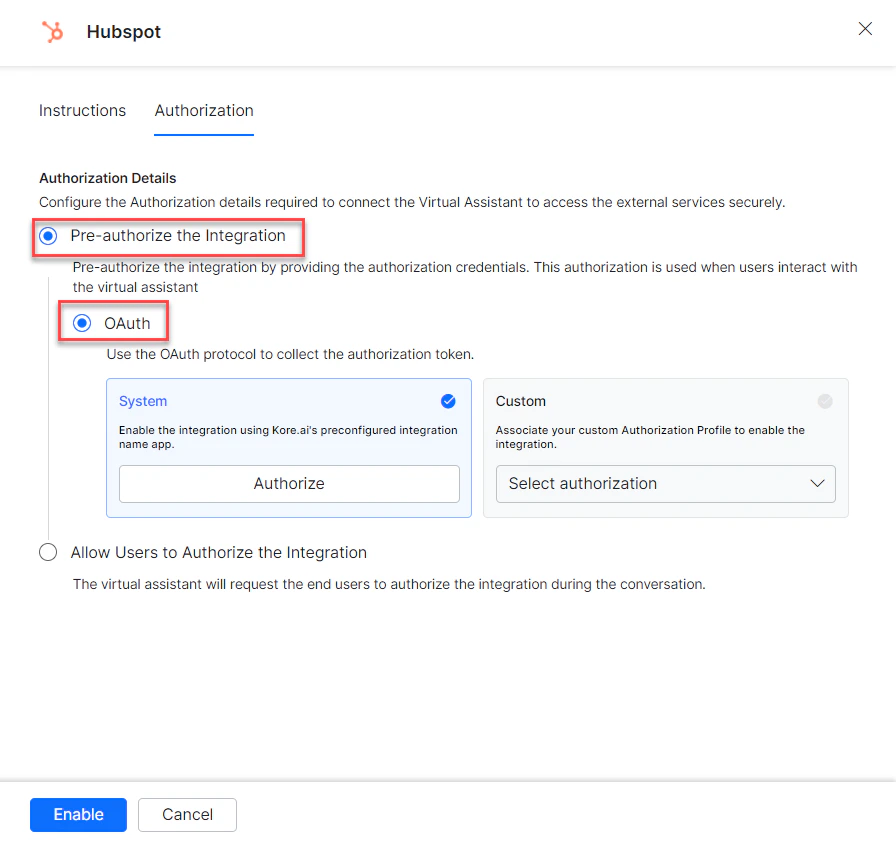Expand the custom Authorization Profile list
Screen dimensions: 896x841
(665, 484)
